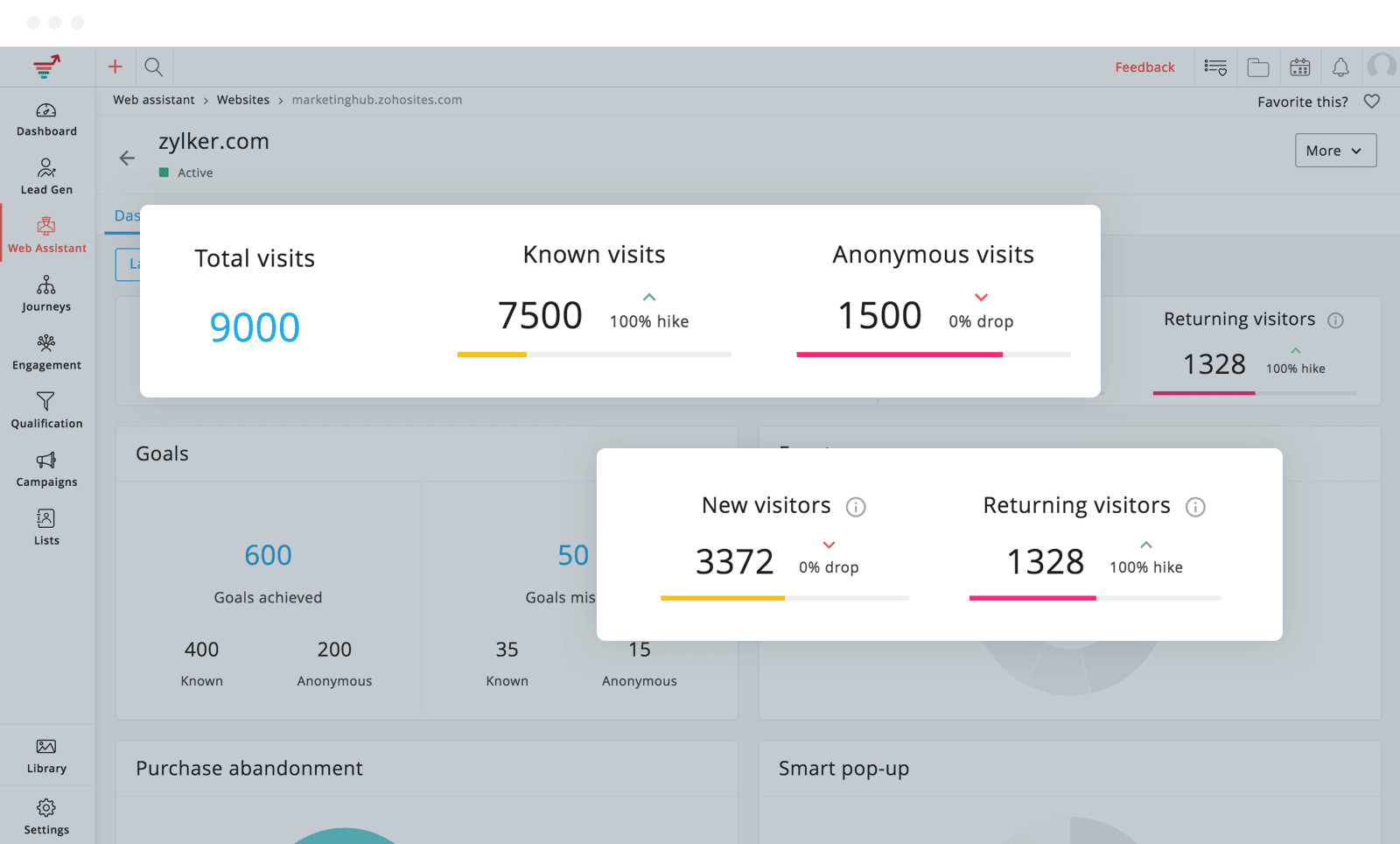Open the Qualification funnel icon
The width and height of the screenshot is (1400, 844).
click(x=46, y=411)
